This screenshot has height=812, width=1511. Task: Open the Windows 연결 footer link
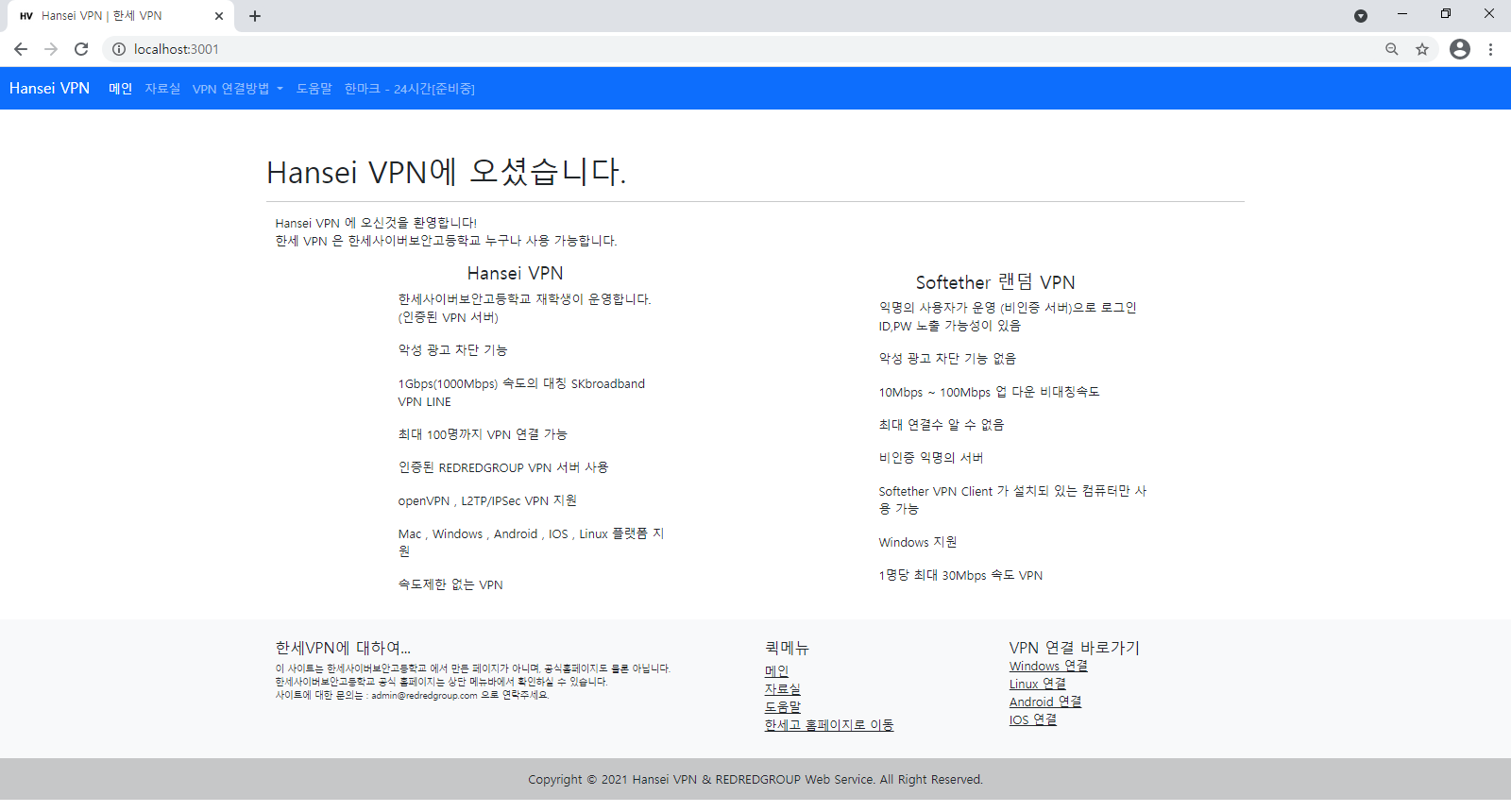click(x=1047, y=666)
